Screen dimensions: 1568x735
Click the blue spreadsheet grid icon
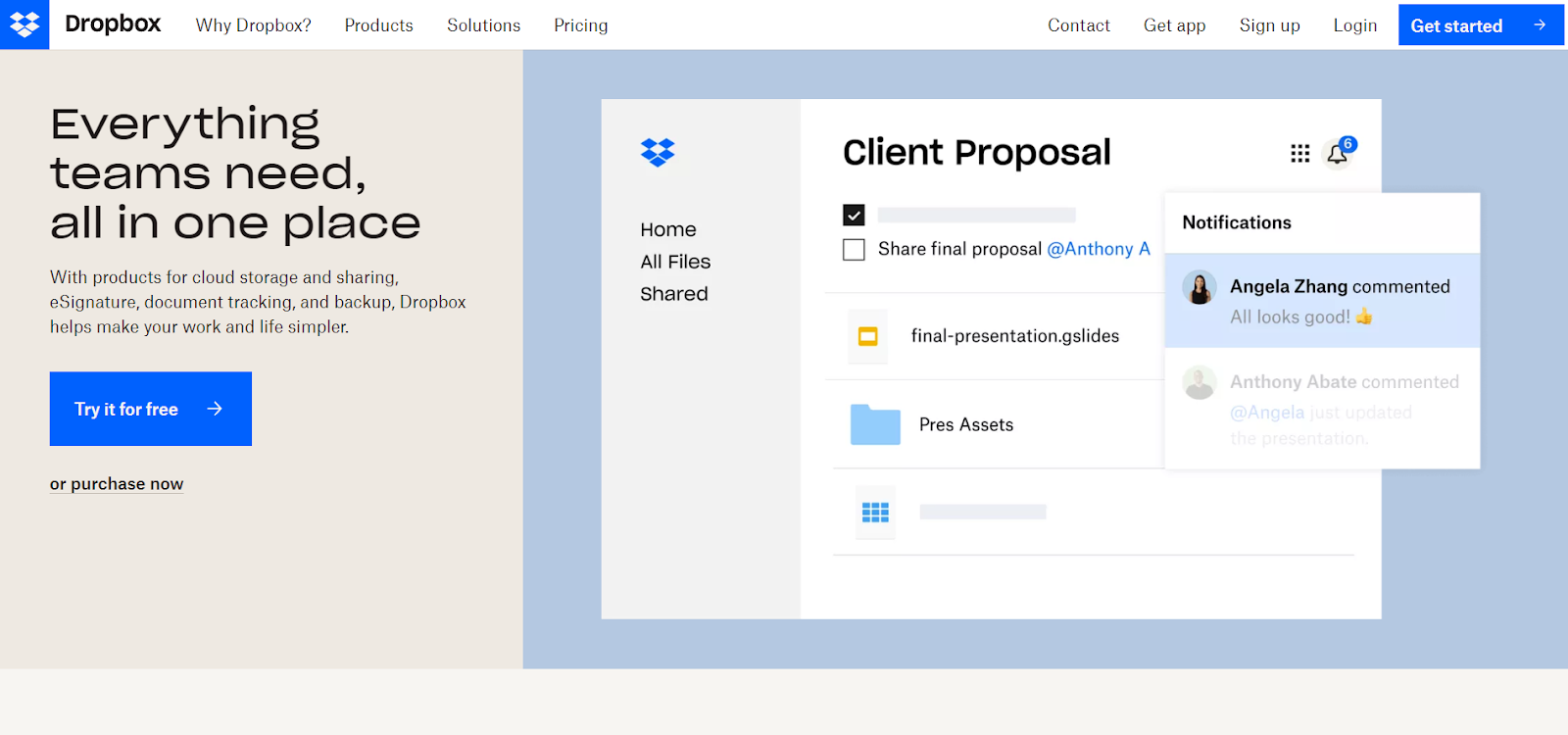click(x=875, y=512)
